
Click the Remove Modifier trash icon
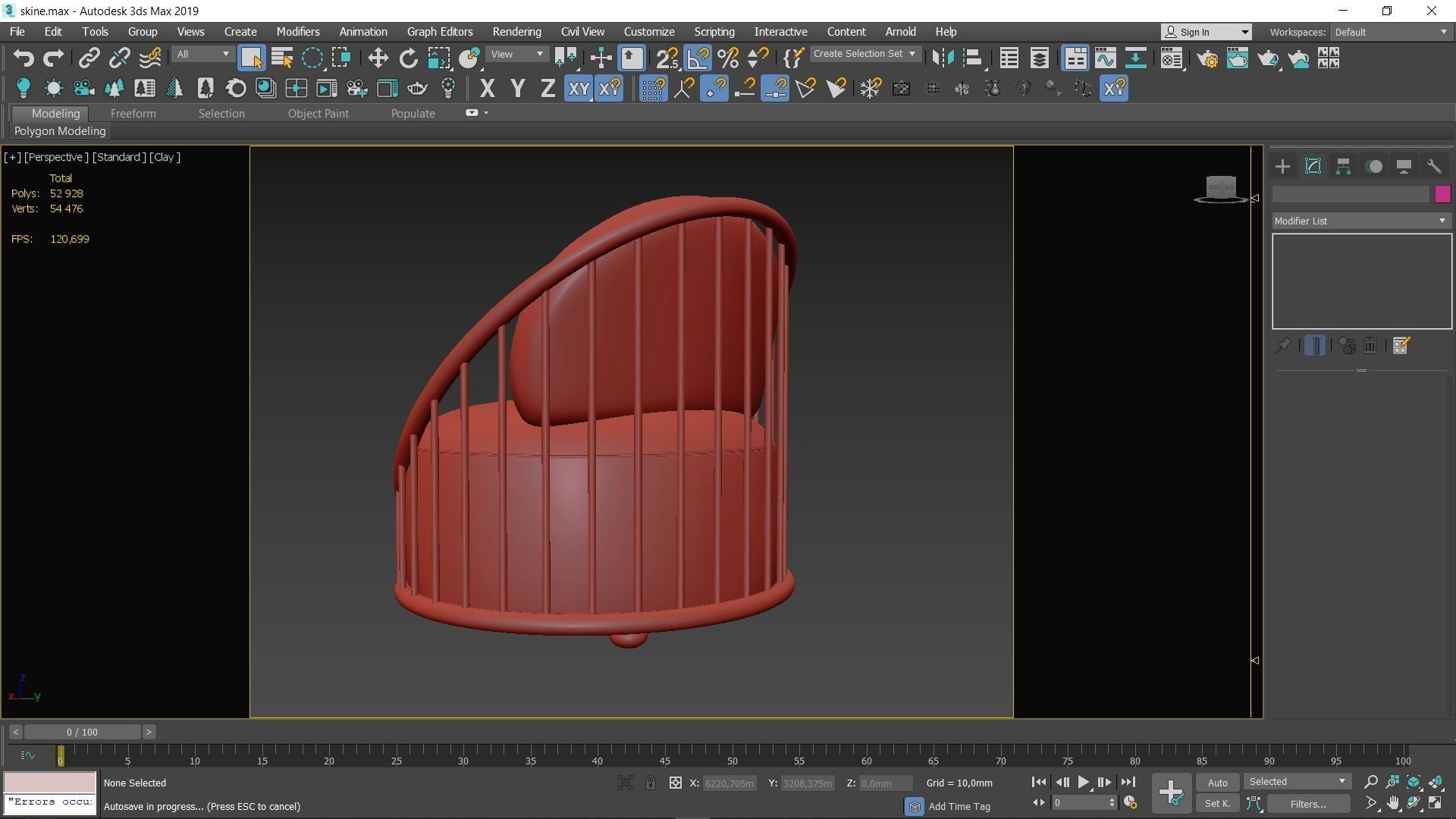[1370, 346]
